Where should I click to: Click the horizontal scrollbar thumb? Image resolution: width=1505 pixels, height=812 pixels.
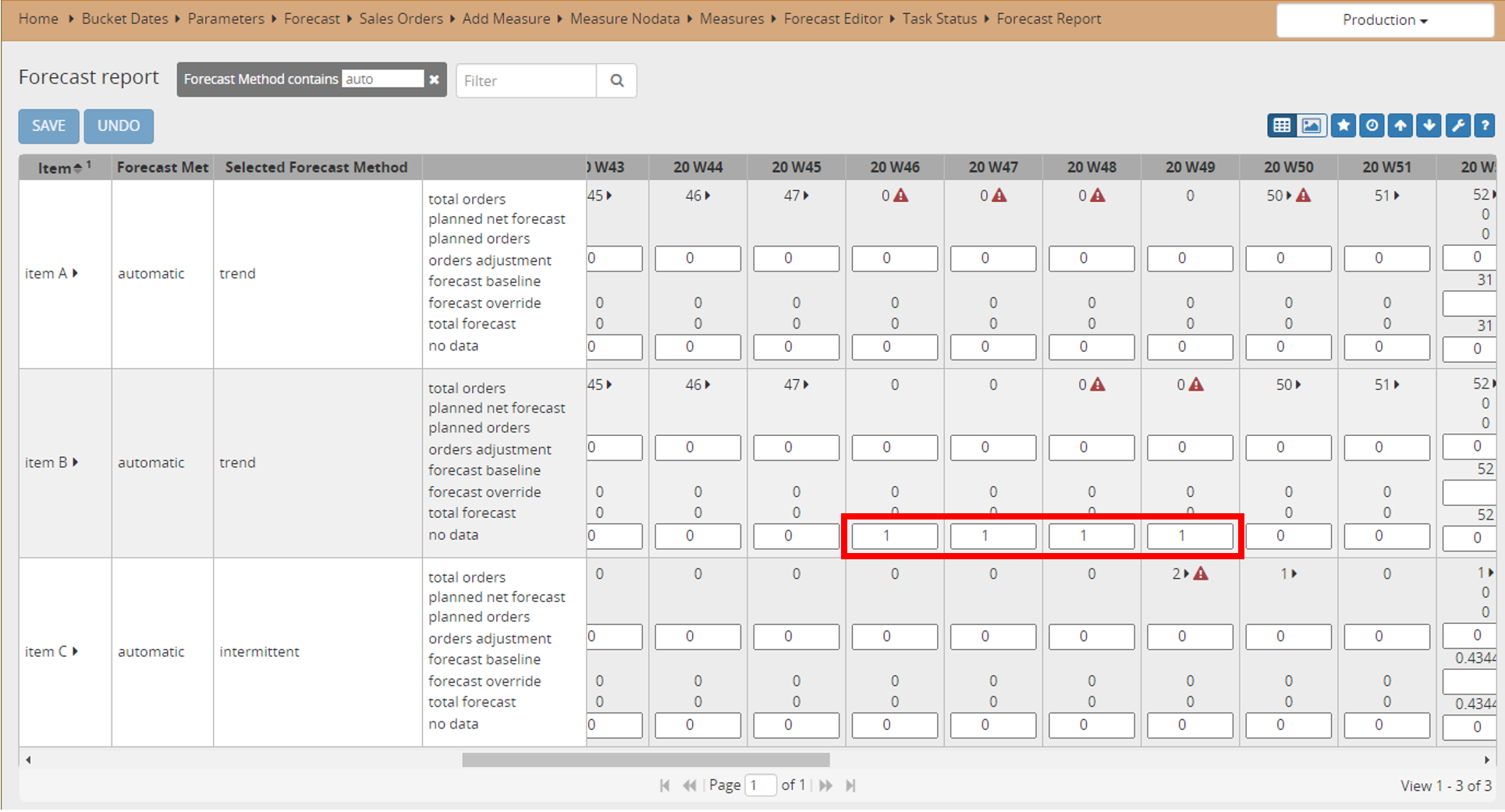coord(645,760)
